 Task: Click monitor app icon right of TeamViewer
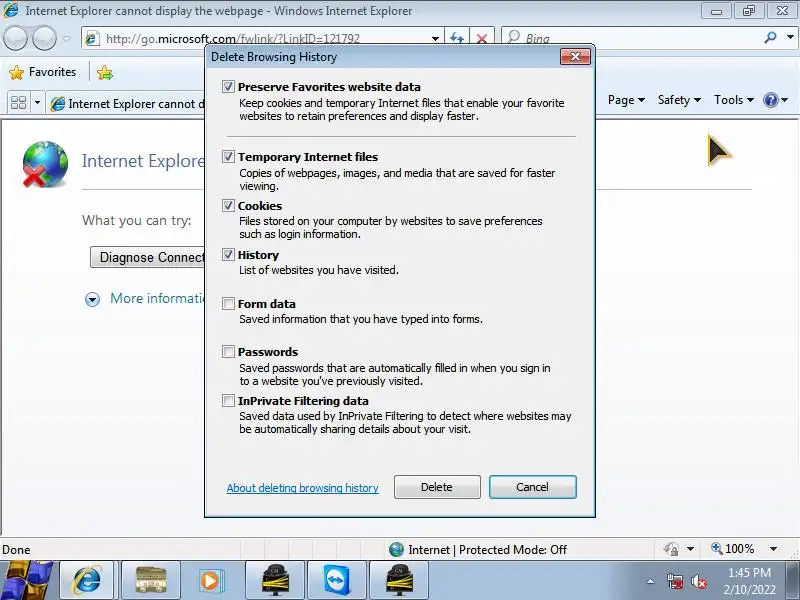(398, 580)
